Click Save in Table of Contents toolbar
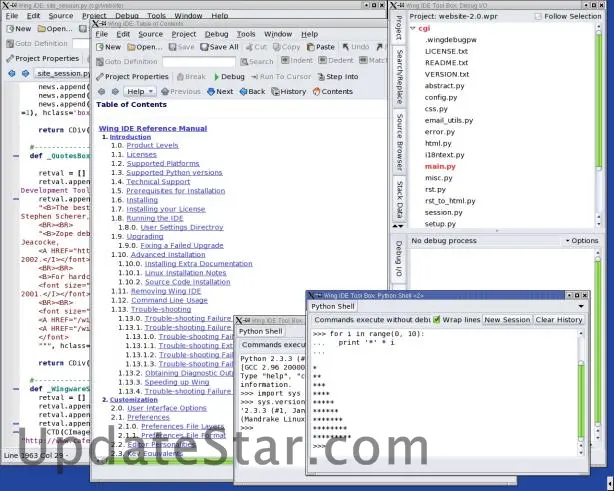Image resolution: width=614 pixels, height=491 pixels. (181, 47)
